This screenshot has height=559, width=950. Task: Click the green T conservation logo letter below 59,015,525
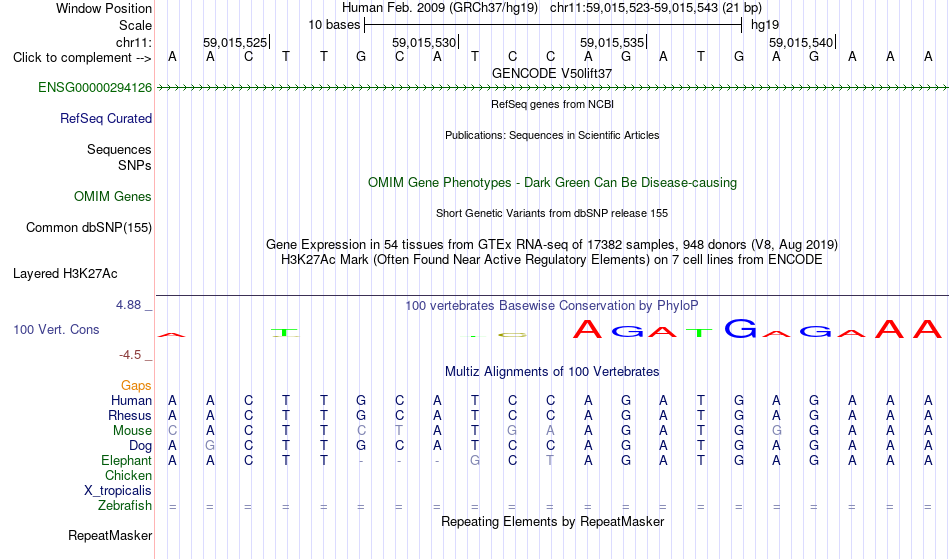[285, 332]
